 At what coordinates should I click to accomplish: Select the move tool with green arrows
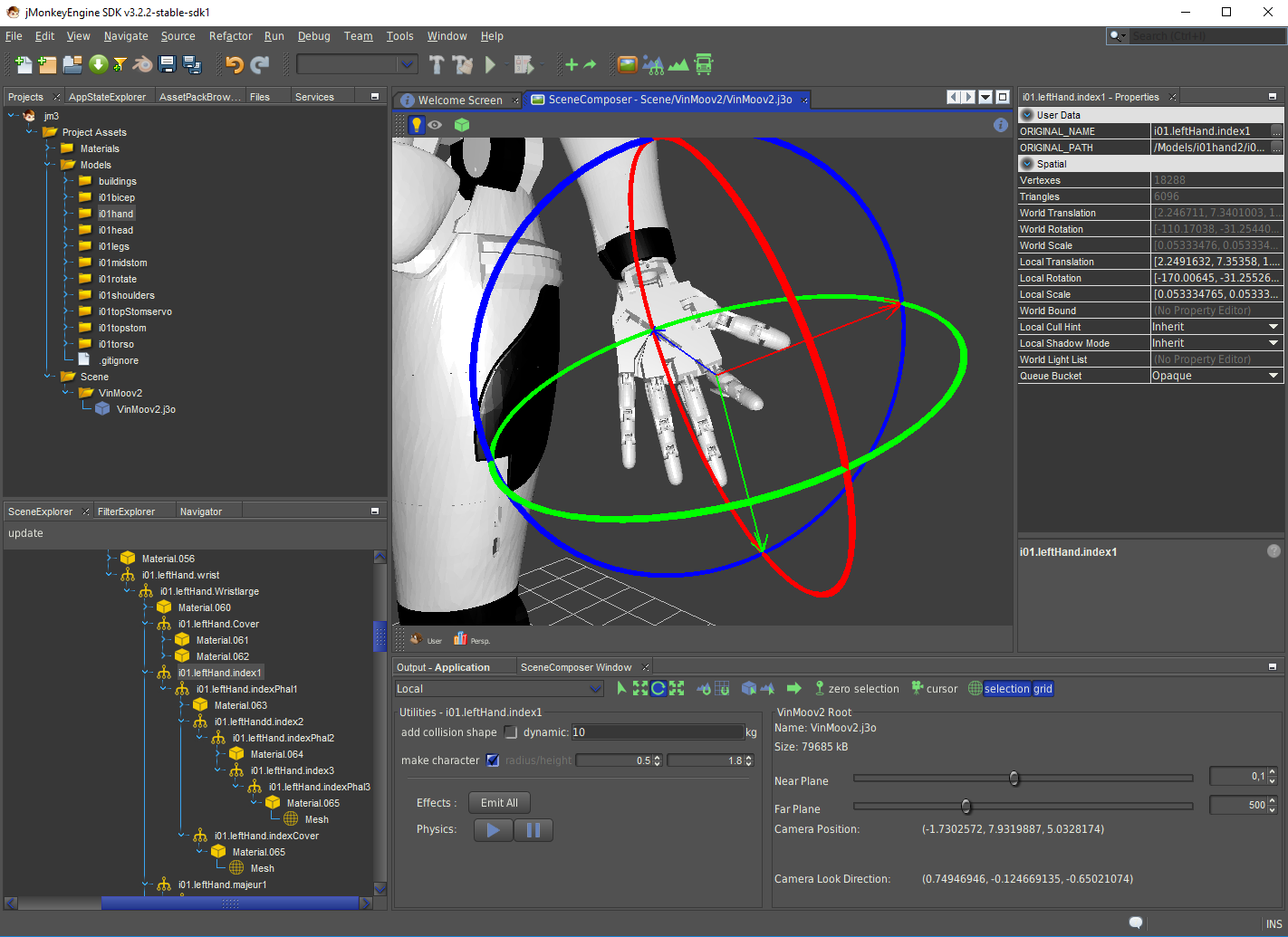click(640, 688)
